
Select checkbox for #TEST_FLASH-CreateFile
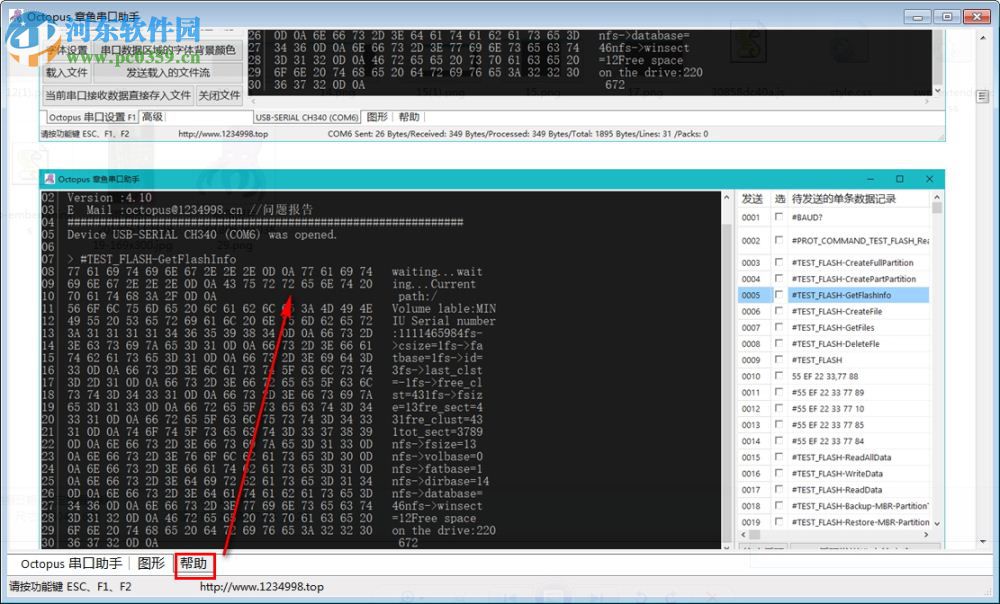779,311
